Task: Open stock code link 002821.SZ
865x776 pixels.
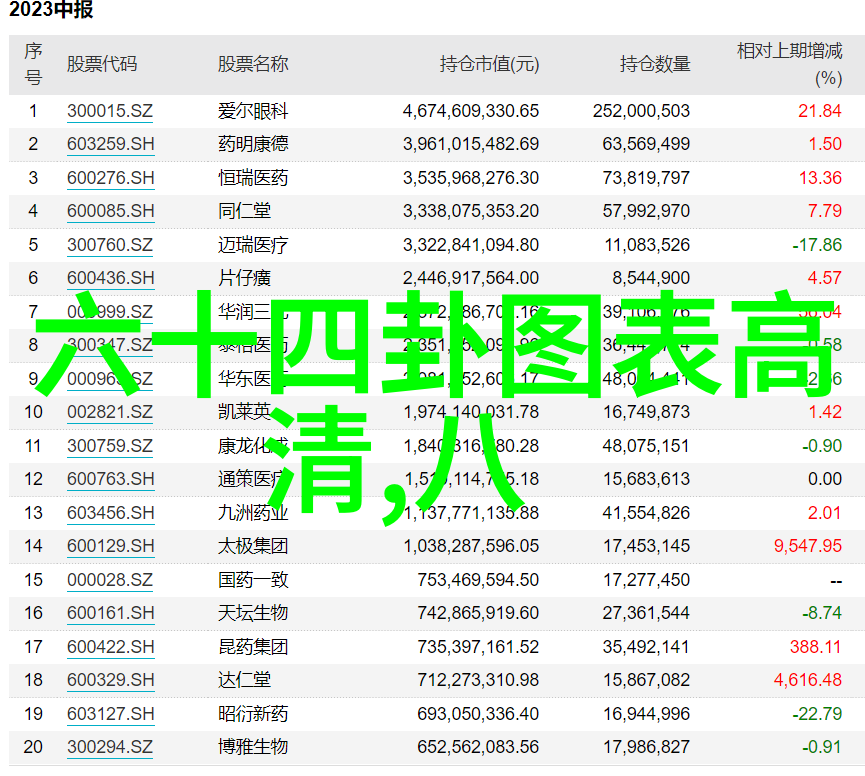Action: (x=110, y=413)
